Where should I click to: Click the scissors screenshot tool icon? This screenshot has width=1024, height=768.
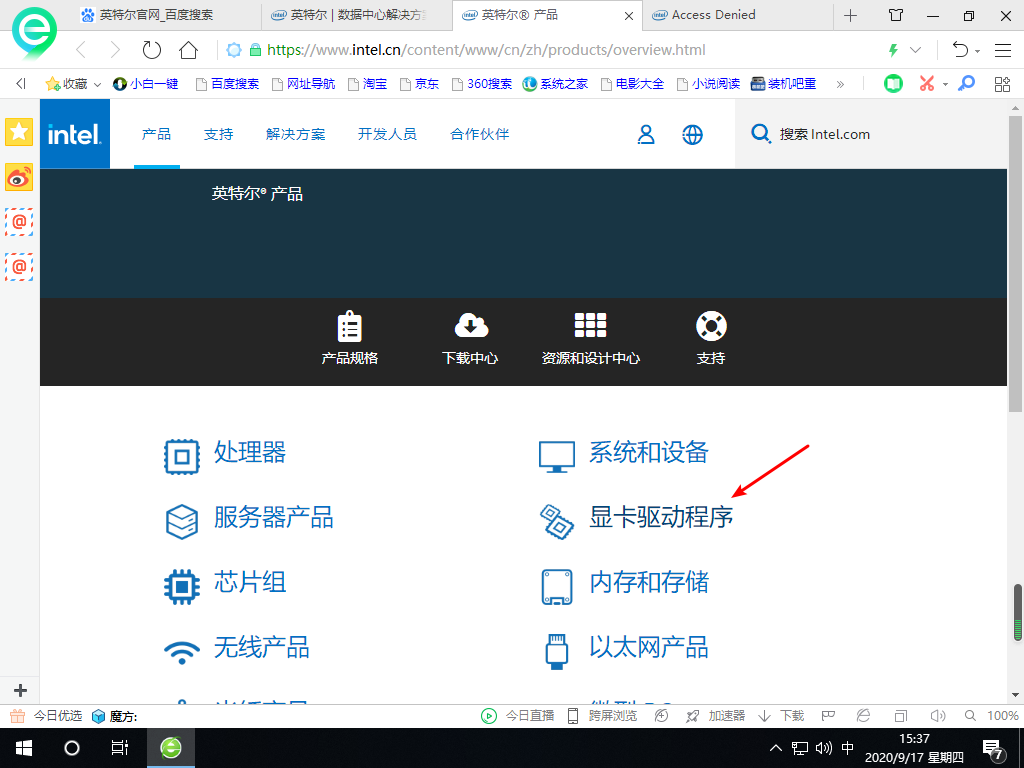927,84
